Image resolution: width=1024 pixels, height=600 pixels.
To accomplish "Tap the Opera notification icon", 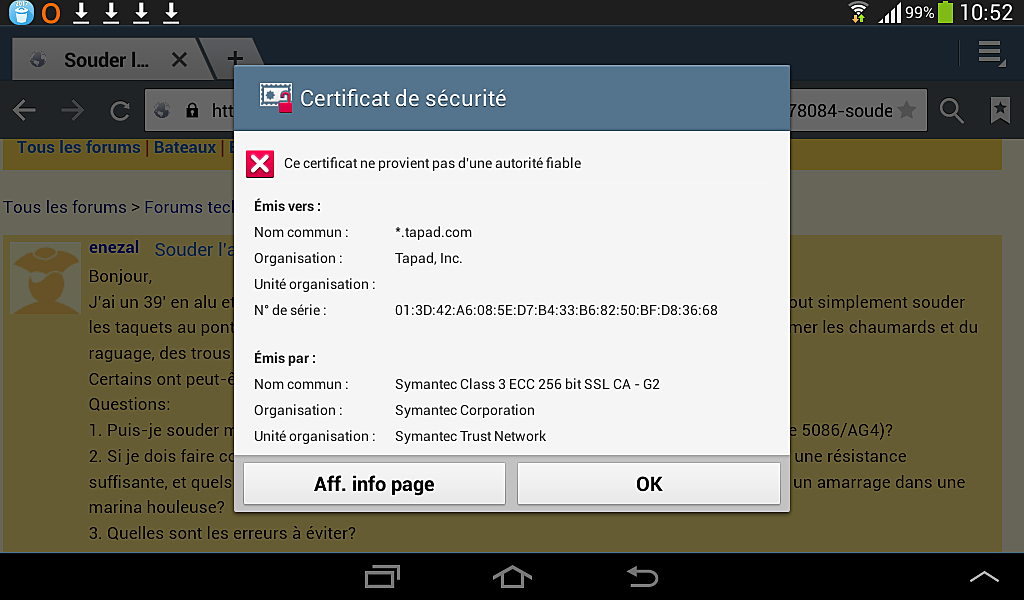I will (x=51, y=12).
